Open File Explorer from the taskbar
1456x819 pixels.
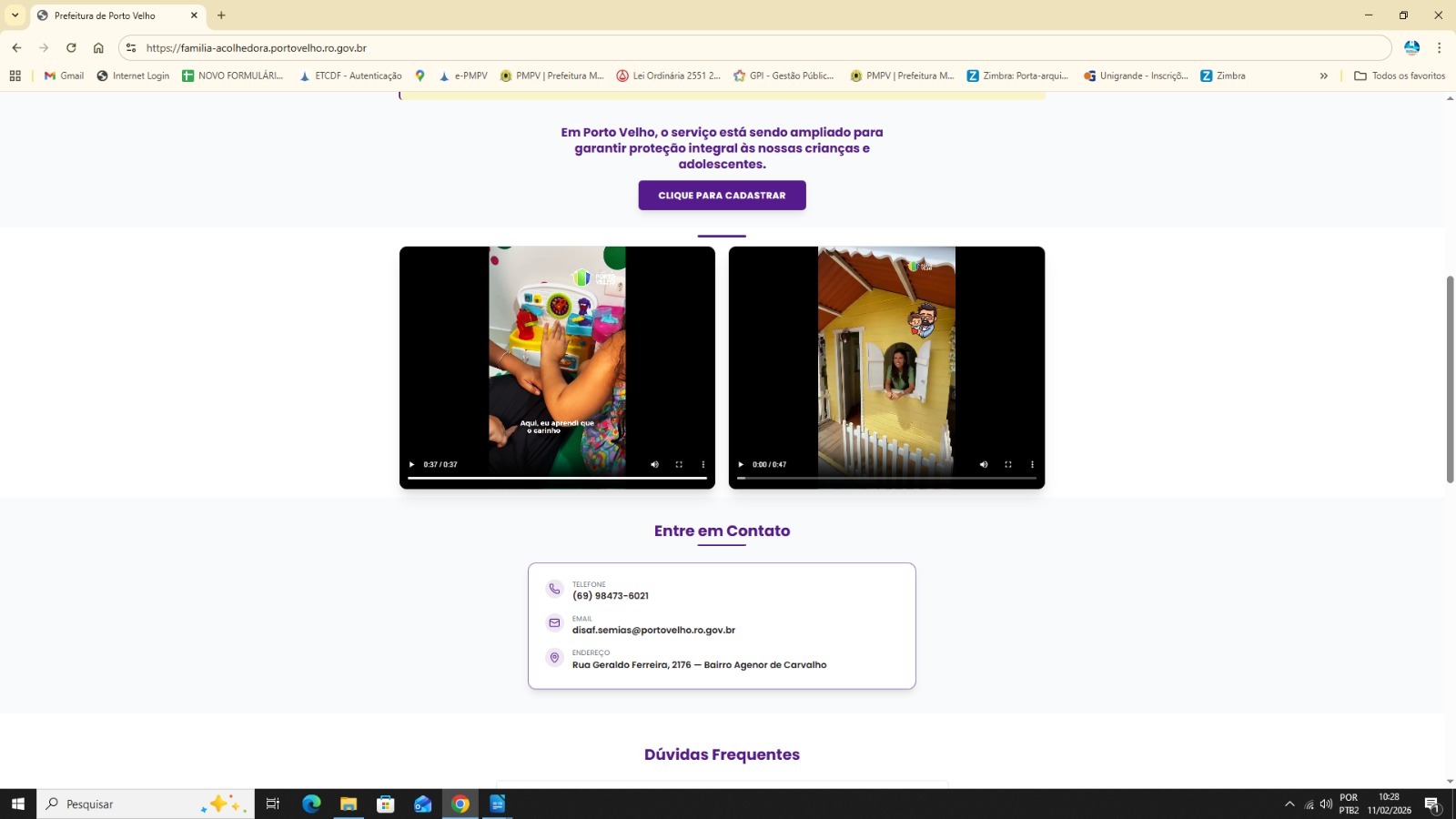(348, 804)
